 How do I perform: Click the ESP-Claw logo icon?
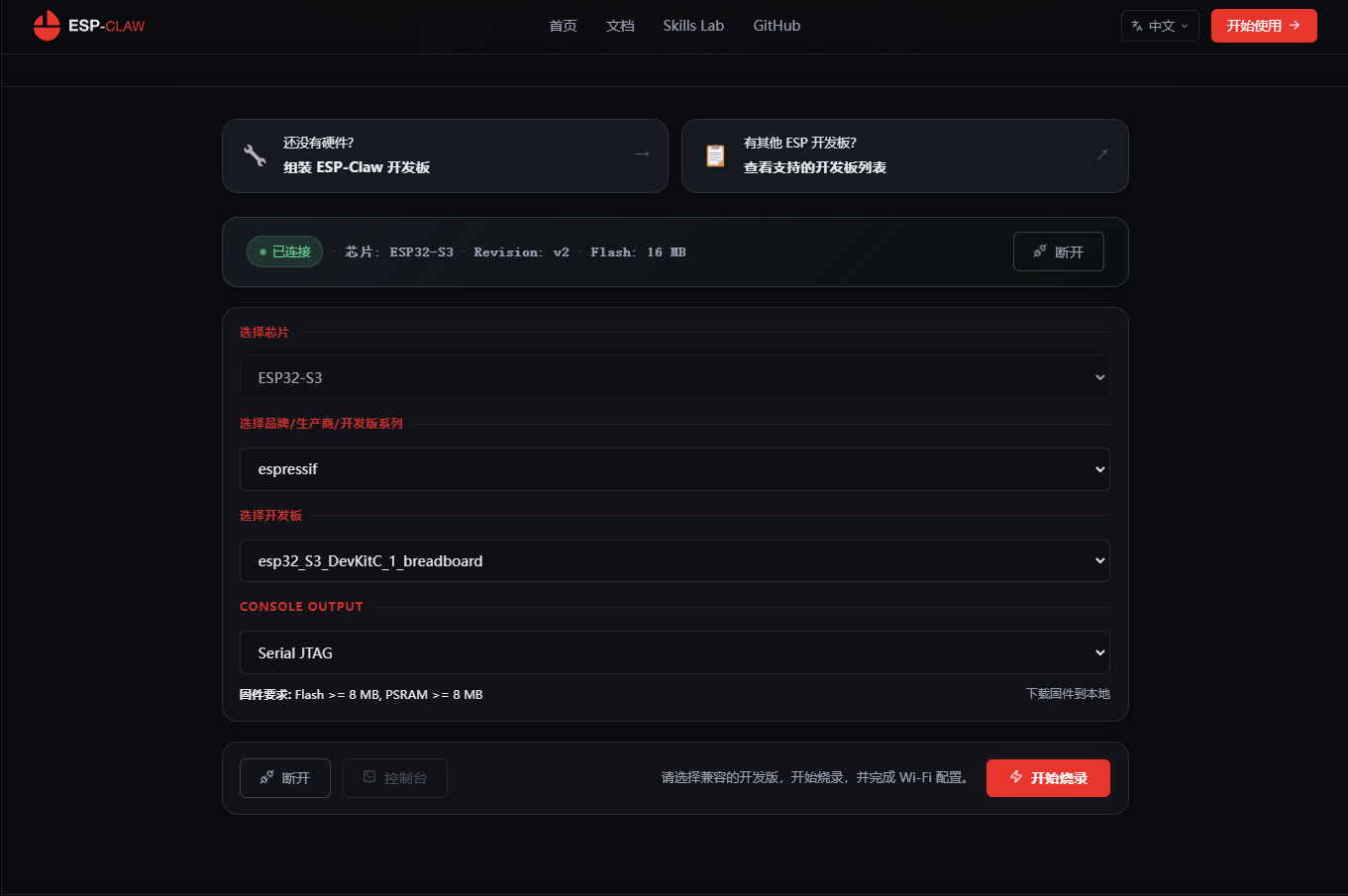point(47,26)
